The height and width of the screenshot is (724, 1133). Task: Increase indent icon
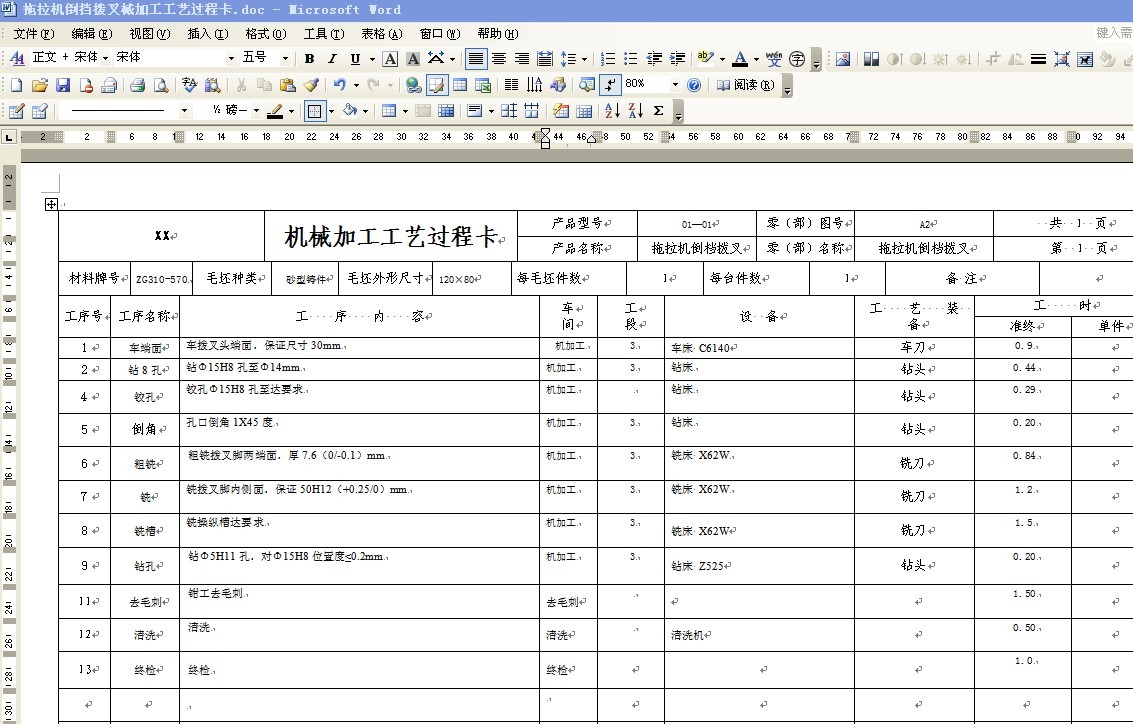point(677,59)
